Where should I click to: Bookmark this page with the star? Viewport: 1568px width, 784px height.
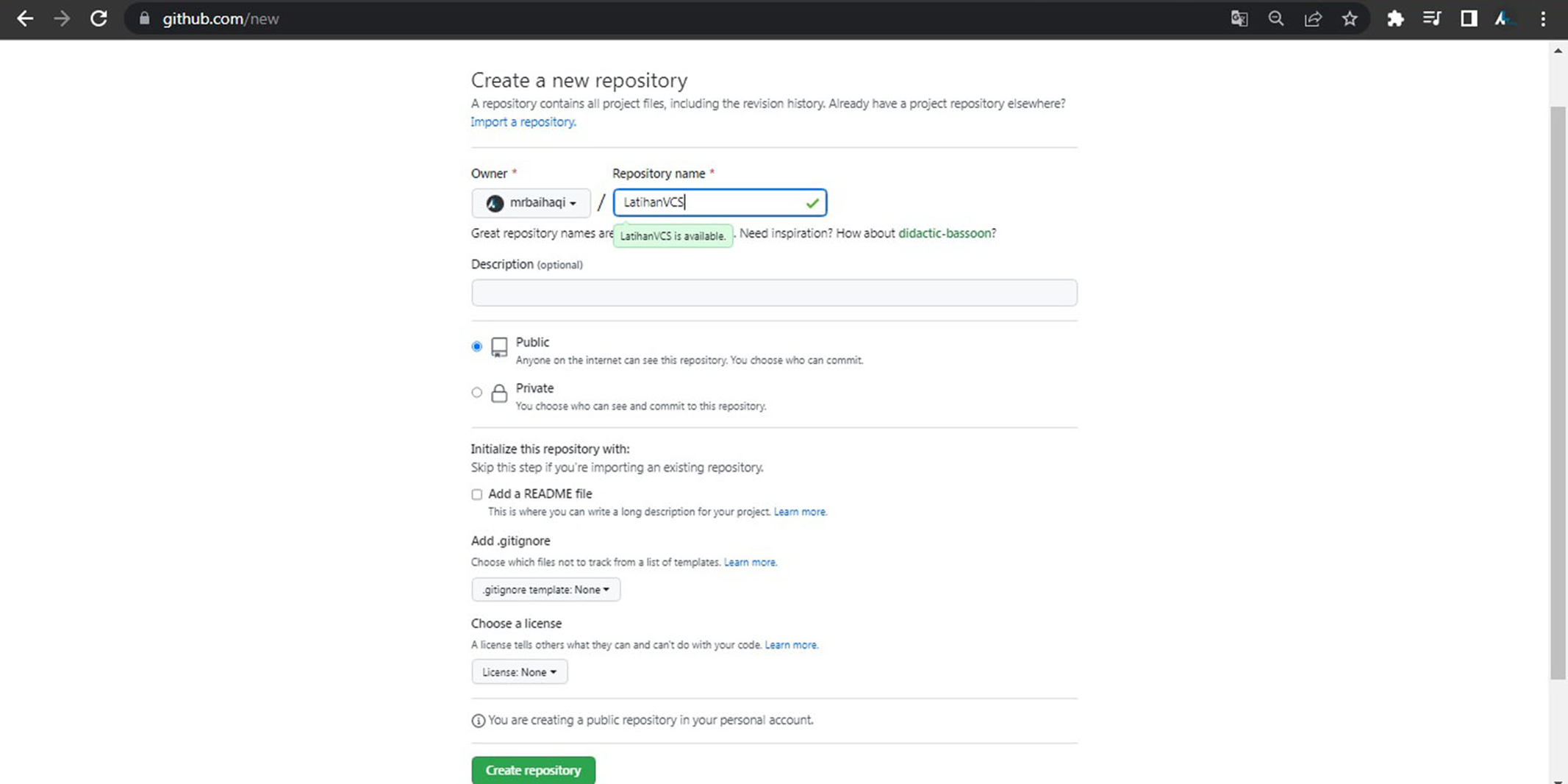[1350, 19]
